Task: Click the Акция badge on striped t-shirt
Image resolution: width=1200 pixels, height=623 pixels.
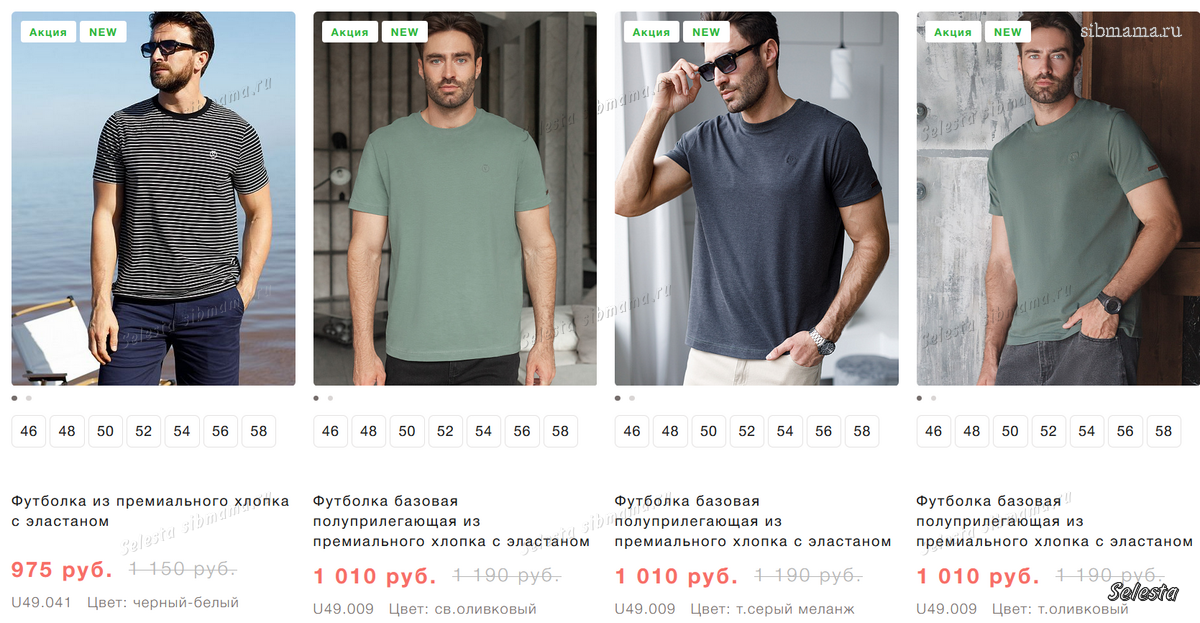Action: tap(48, 32)
